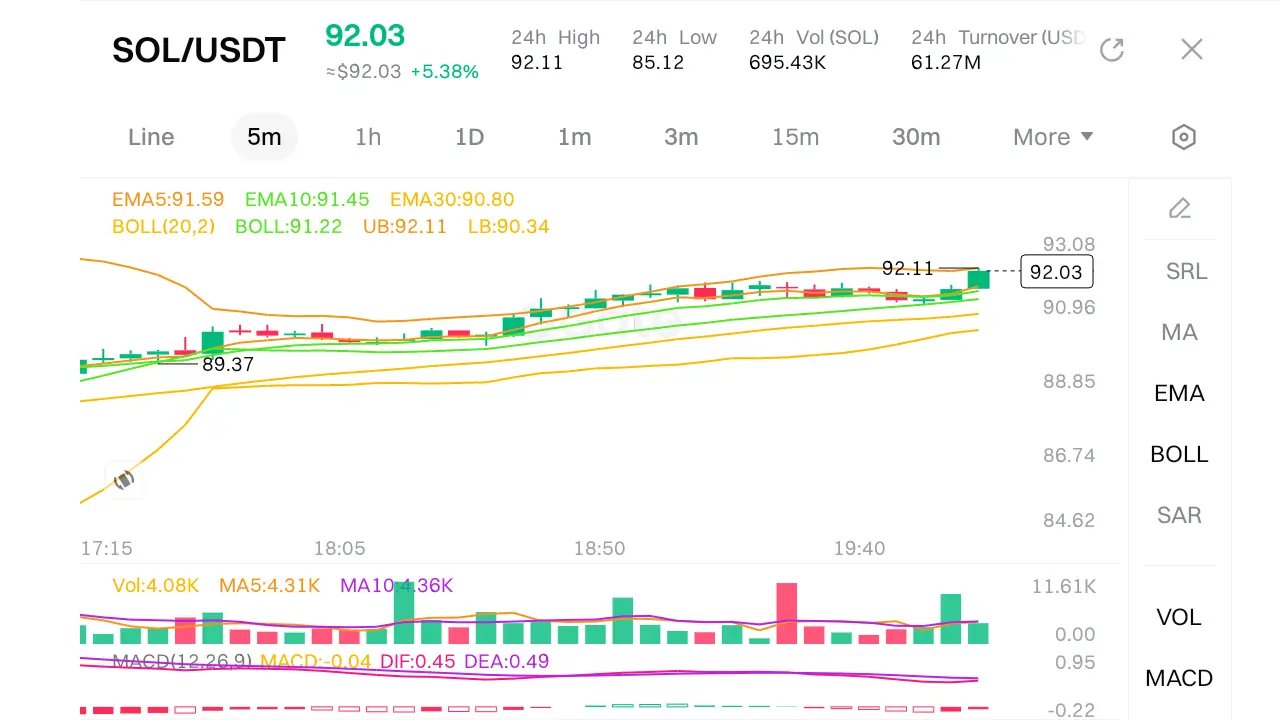Select the 3m interval tab
Screen dimensions: 1280x720
pos(681,137)
